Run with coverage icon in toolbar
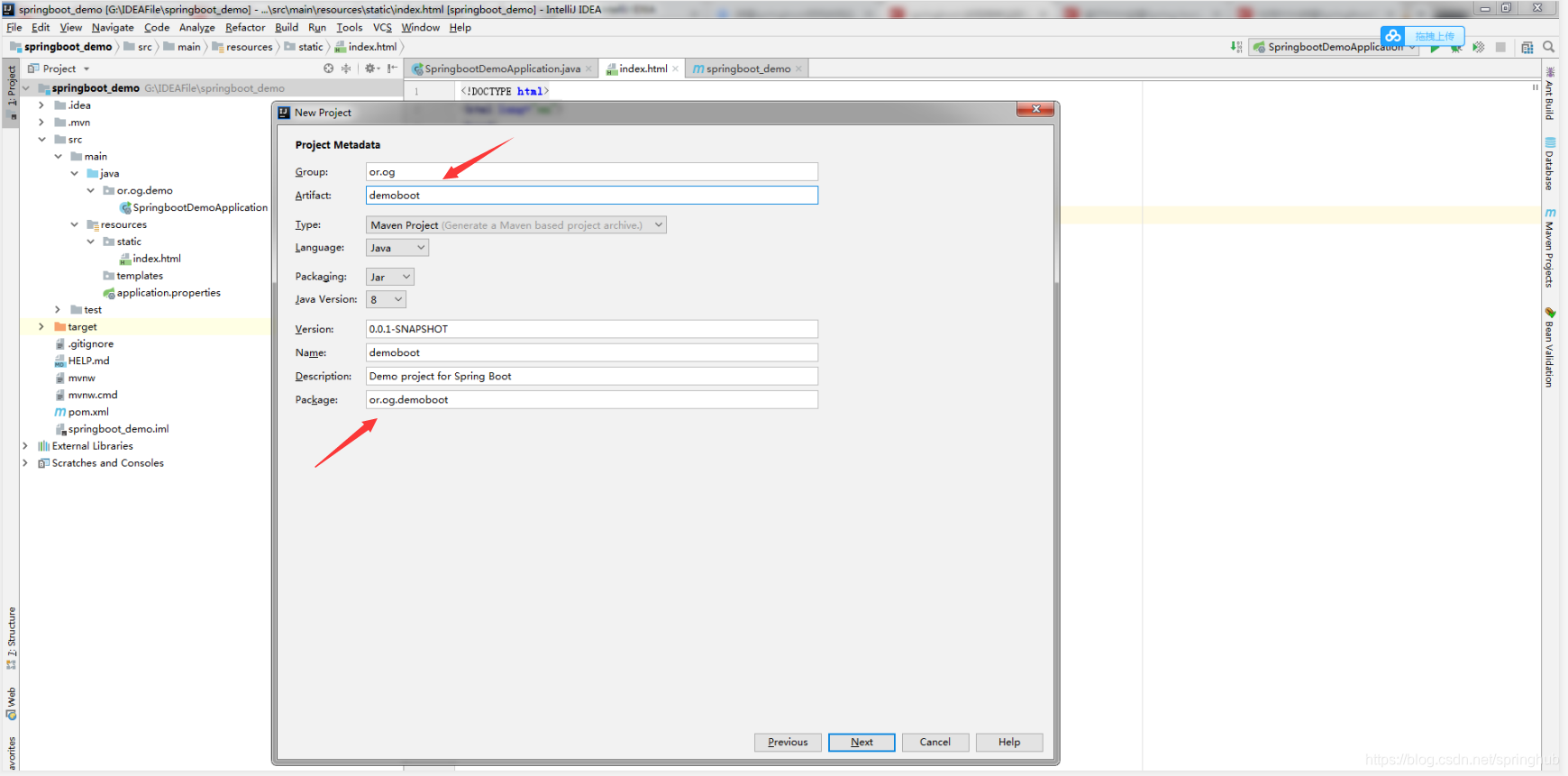1568x776 pixels. click(x=1479, y=47)
